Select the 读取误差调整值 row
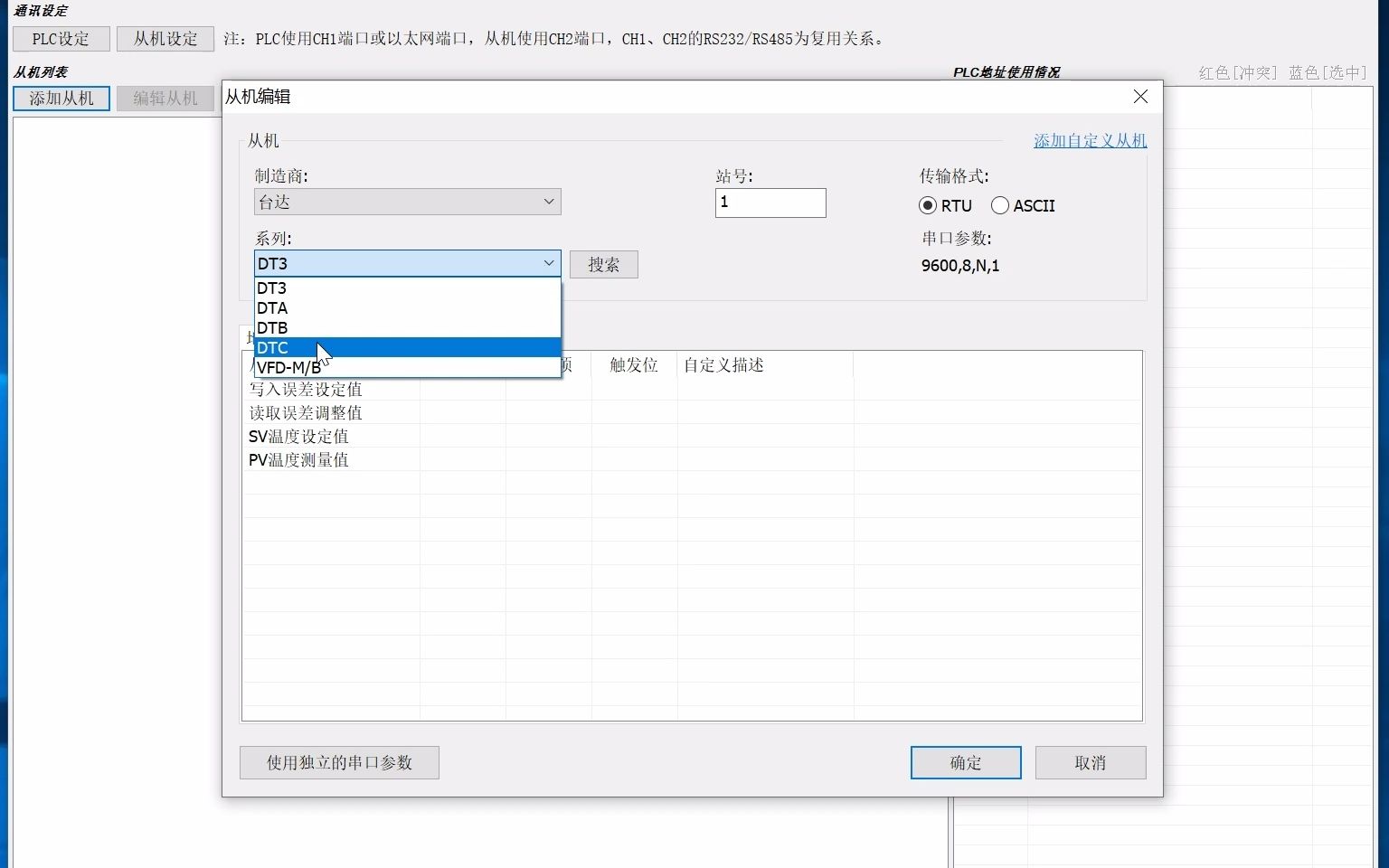 [x=692, y=413]
